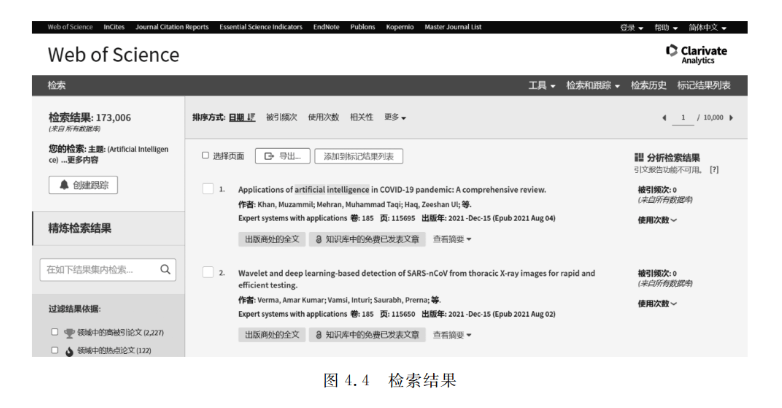Open 出版商处的全文 for result 1
This screenshot has width=782, height=408.
tap(272, 239)
